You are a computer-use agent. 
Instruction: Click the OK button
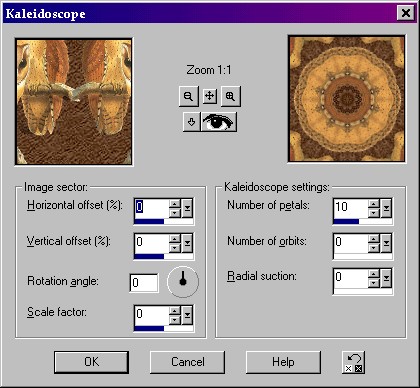pos(91,362)
